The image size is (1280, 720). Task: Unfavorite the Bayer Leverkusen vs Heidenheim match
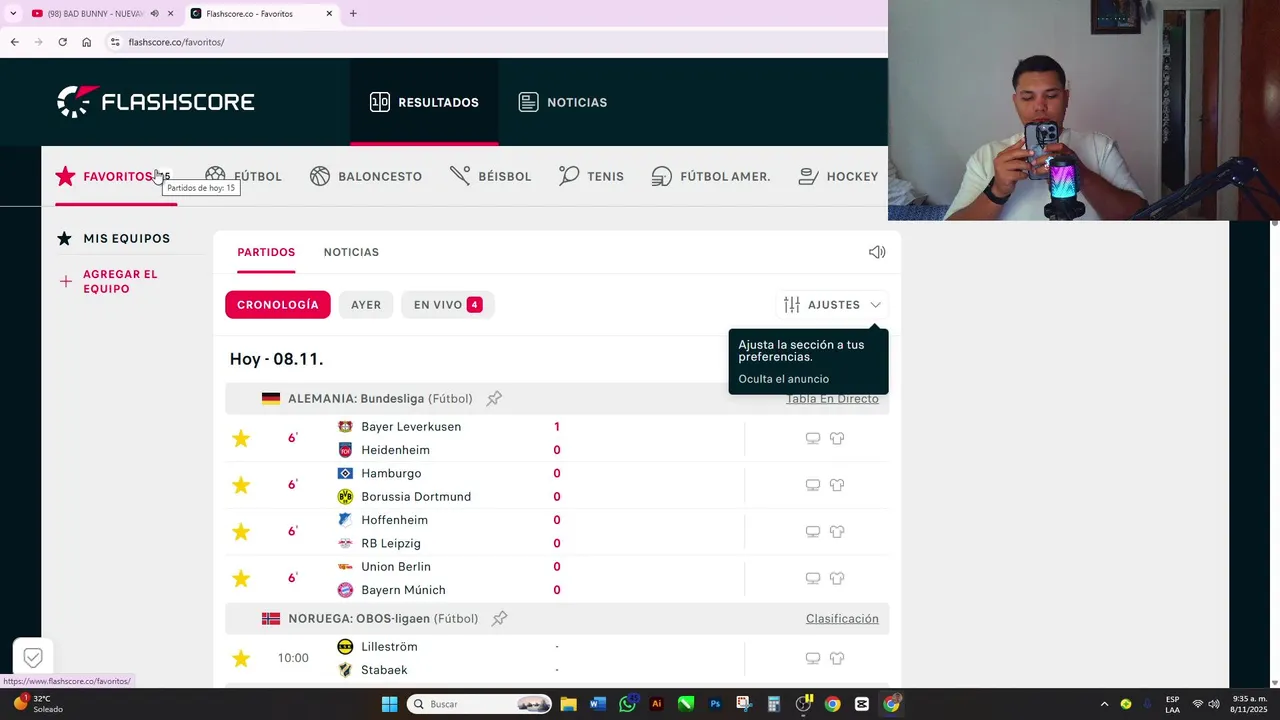[241, 438]
